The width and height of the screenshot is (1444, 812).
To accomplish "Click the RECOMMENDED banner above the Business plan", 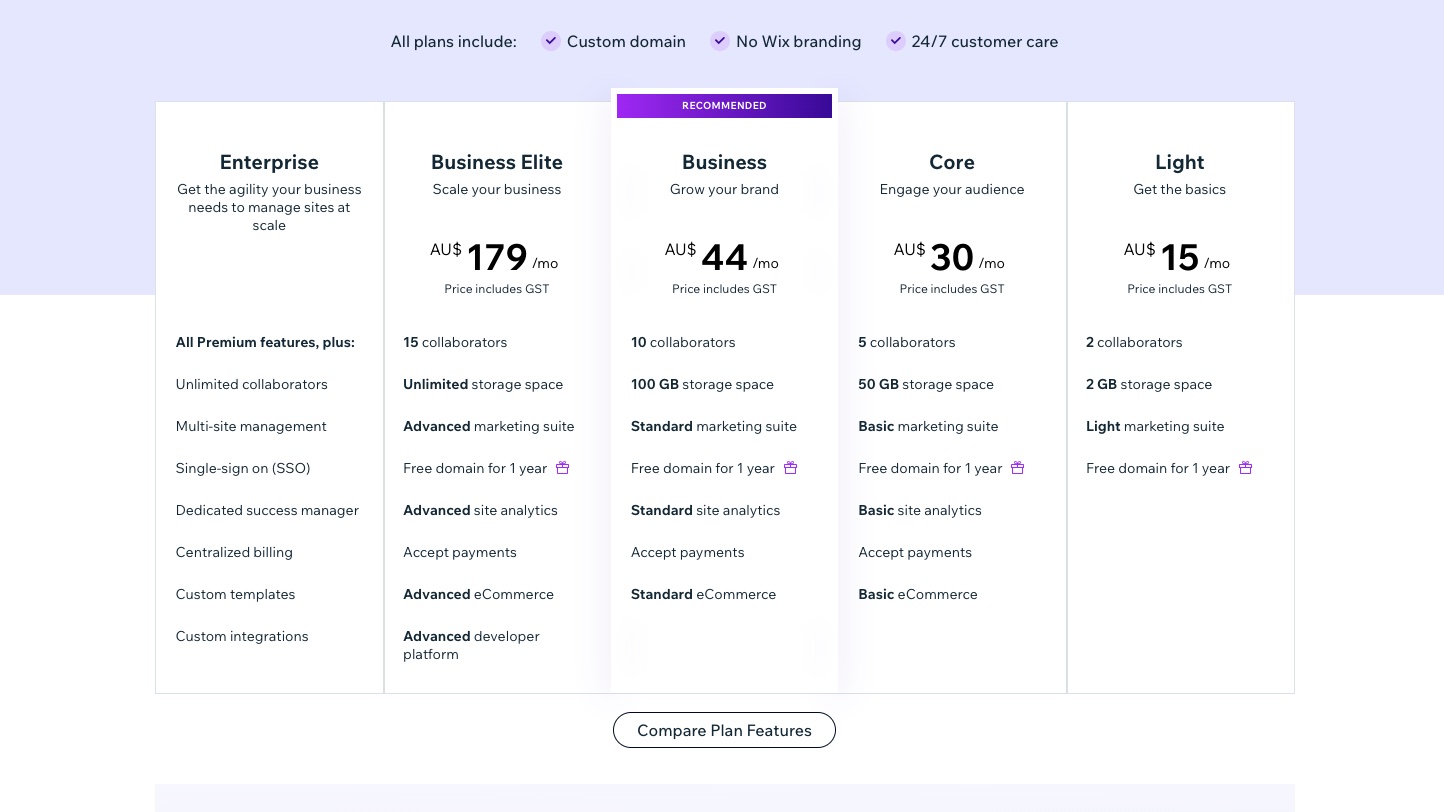I will pyautogui.click(x=724, y=106).
